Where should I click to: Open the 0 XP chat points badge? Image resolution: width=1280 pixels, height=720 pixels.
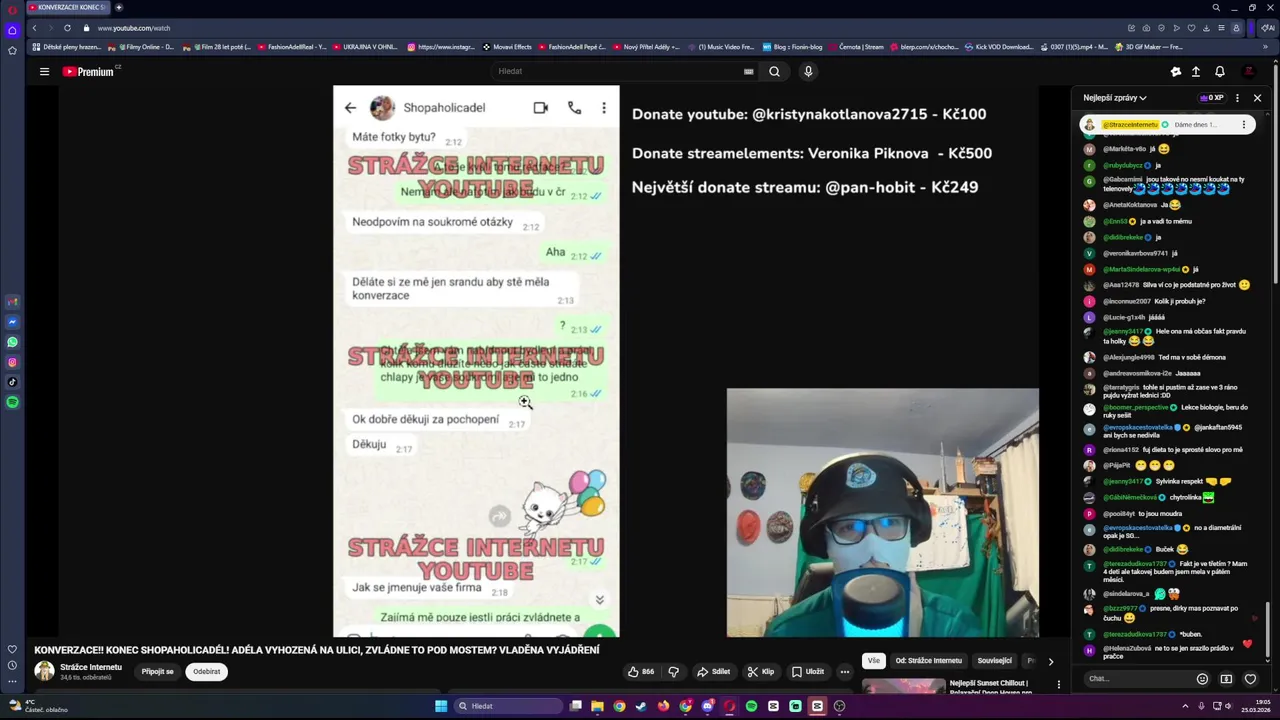coord(1211,98)
